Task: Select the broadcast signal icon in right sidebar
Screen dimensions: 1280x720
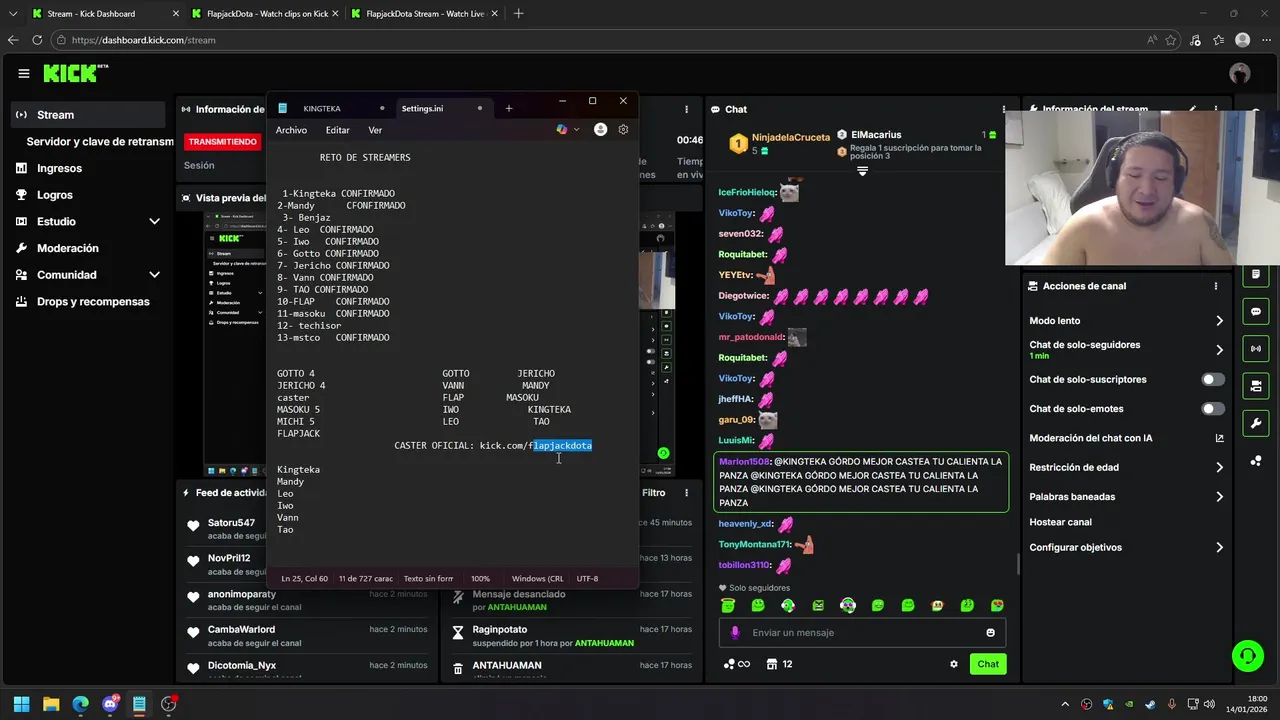Action: point(1256,349)
